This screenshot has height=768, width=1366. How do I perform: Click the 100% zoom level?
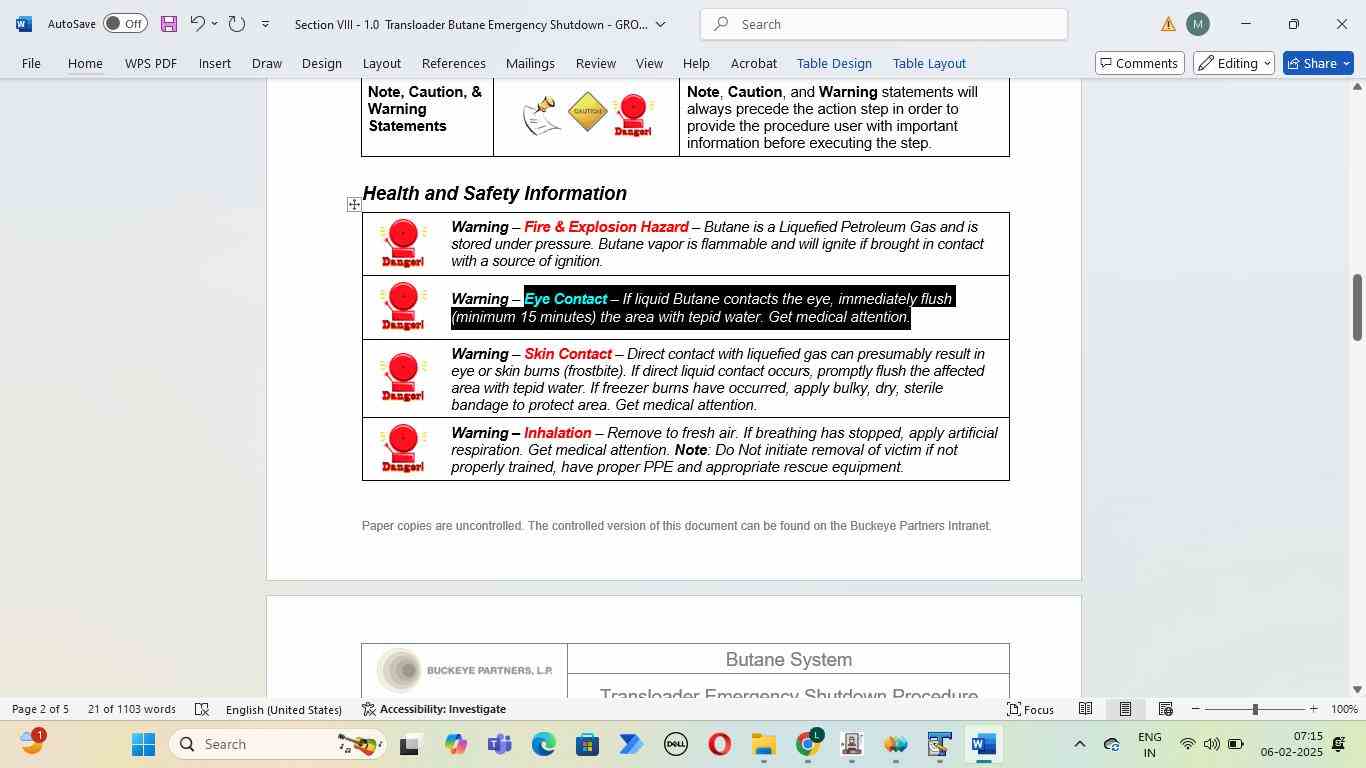[x=1344, y=709]
